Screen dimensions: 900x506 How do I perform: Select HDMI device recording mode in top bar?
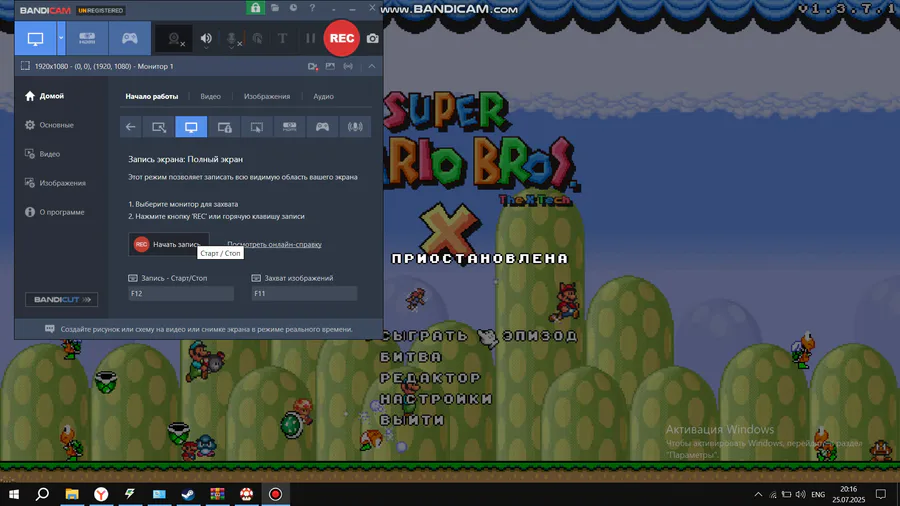[x=87, y=38]
